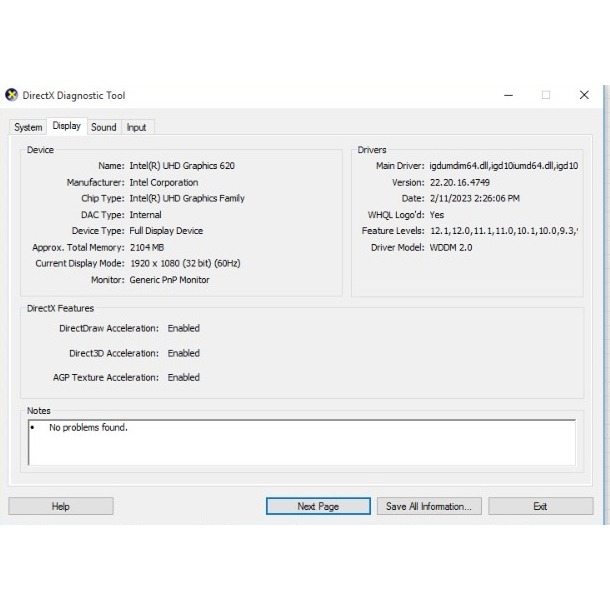Click the 'DirectX Features' group label
Viewport: 610px width, 610px height.
click(60, 309)
